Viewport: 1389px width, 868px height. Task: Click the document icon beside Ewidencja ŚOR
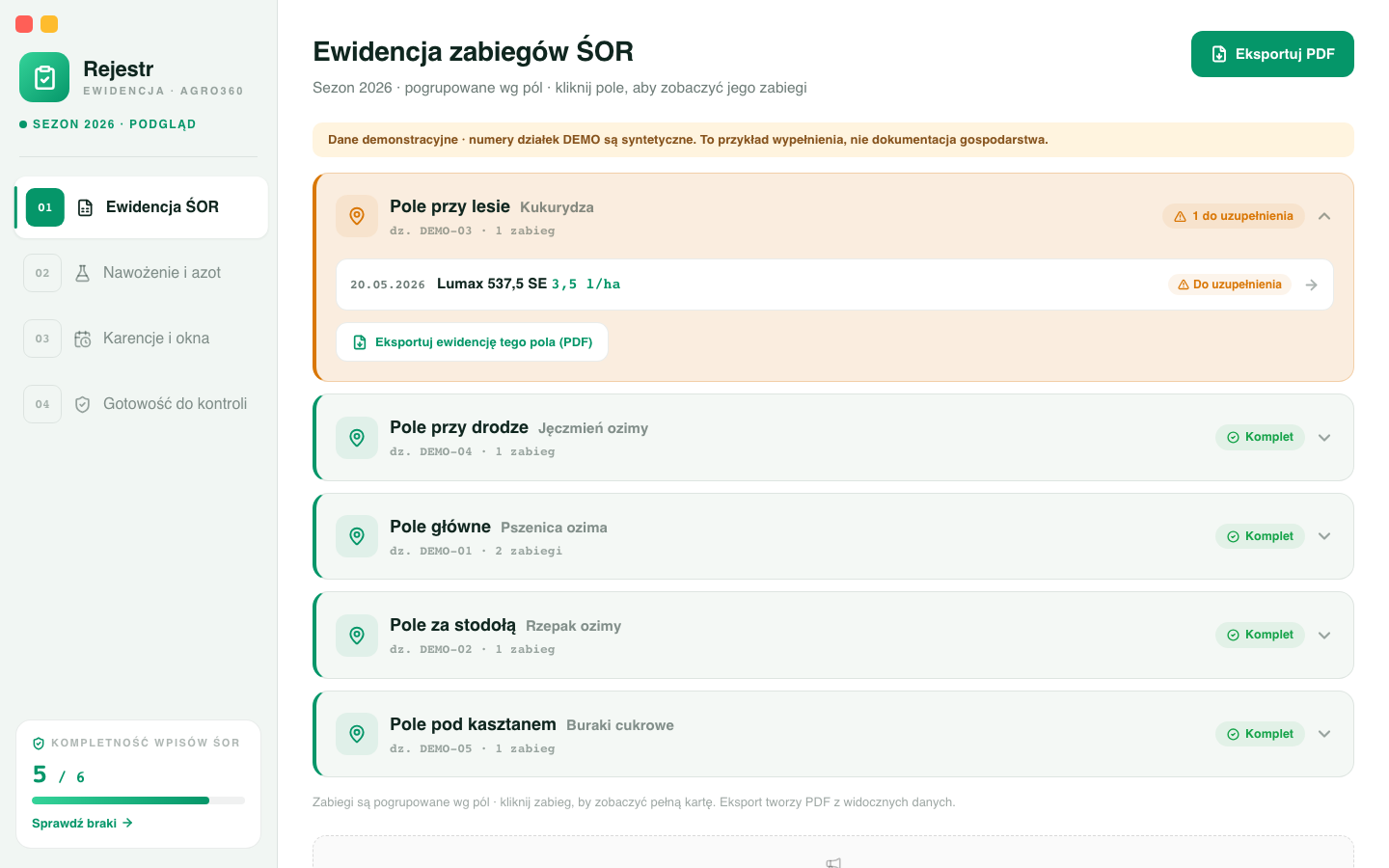(85, 207)
